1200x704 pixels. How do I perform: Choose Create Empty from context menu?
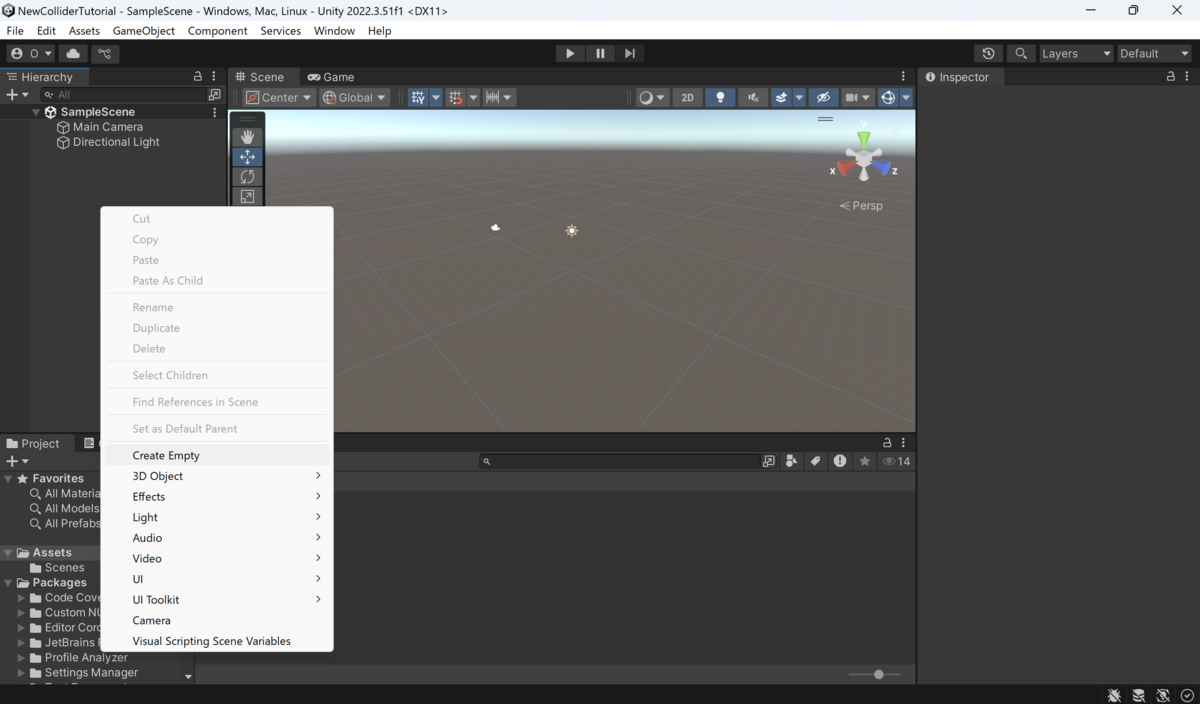pos(216,455)
